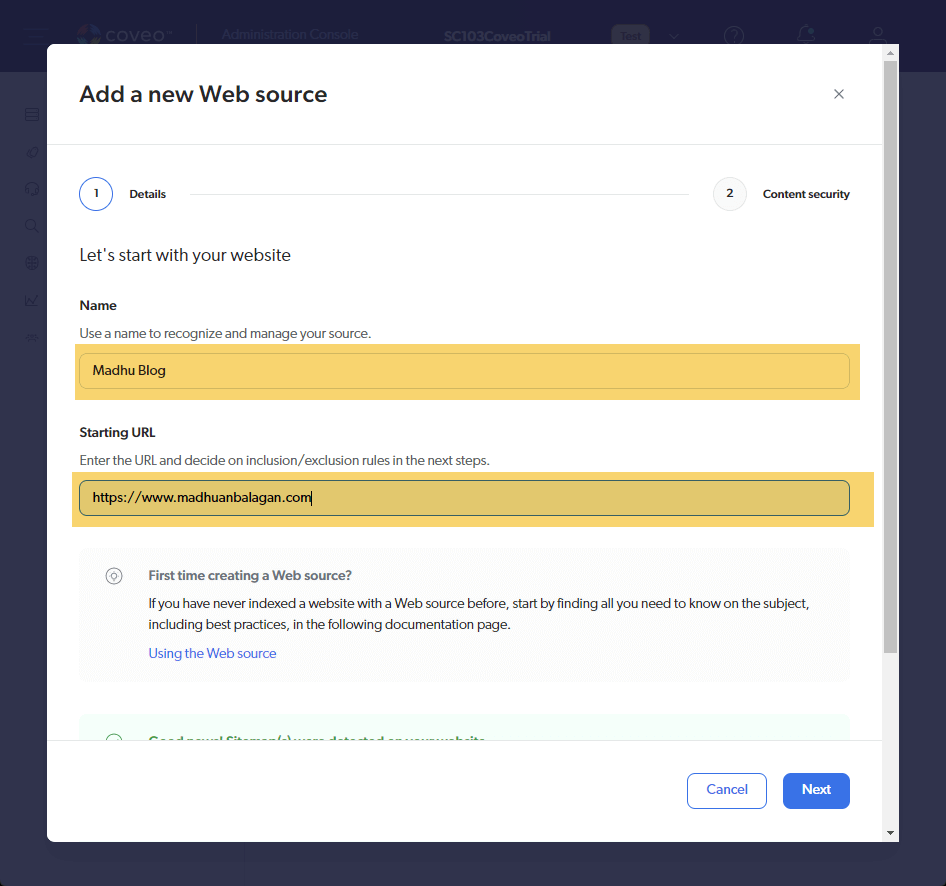Open the user profile icon
Image resolution: width=946 pixels, height=886 pixels.
coord(877,36)
